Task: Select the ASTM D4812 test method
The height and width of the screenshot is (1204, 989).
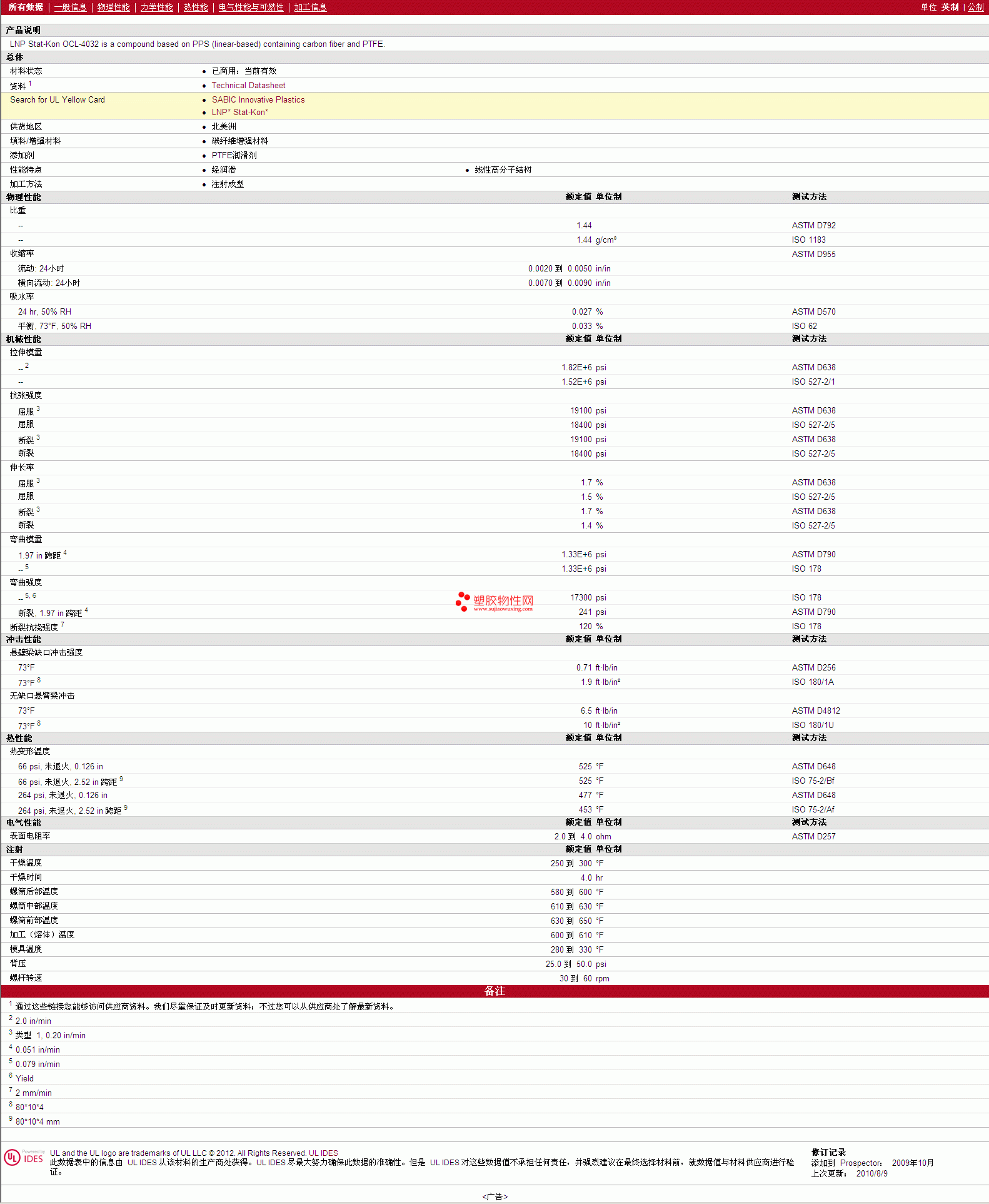Action: pyautogui.click(x=816, y=711)
